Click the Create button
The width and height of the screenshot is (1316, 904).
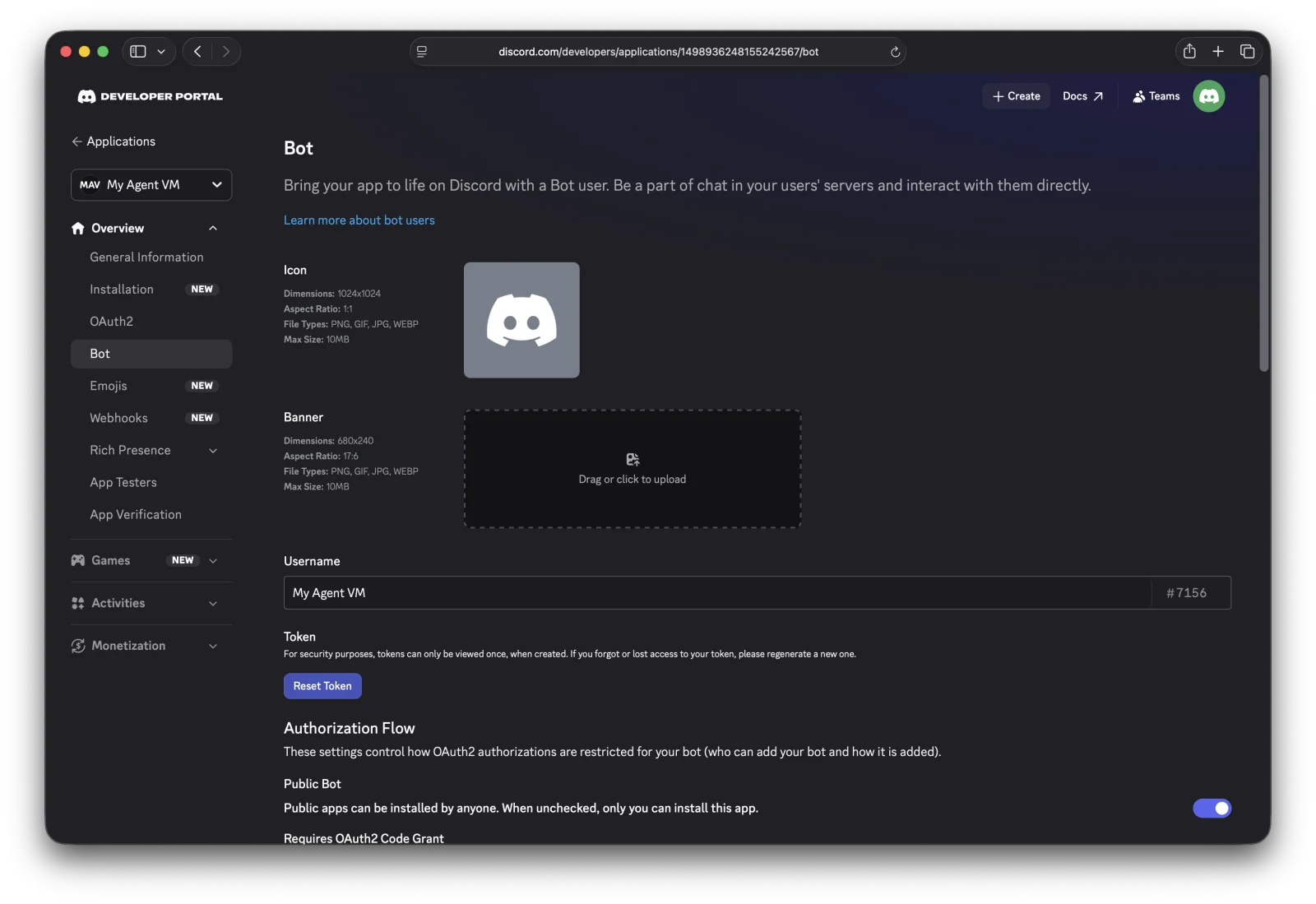click(1016, 96)
